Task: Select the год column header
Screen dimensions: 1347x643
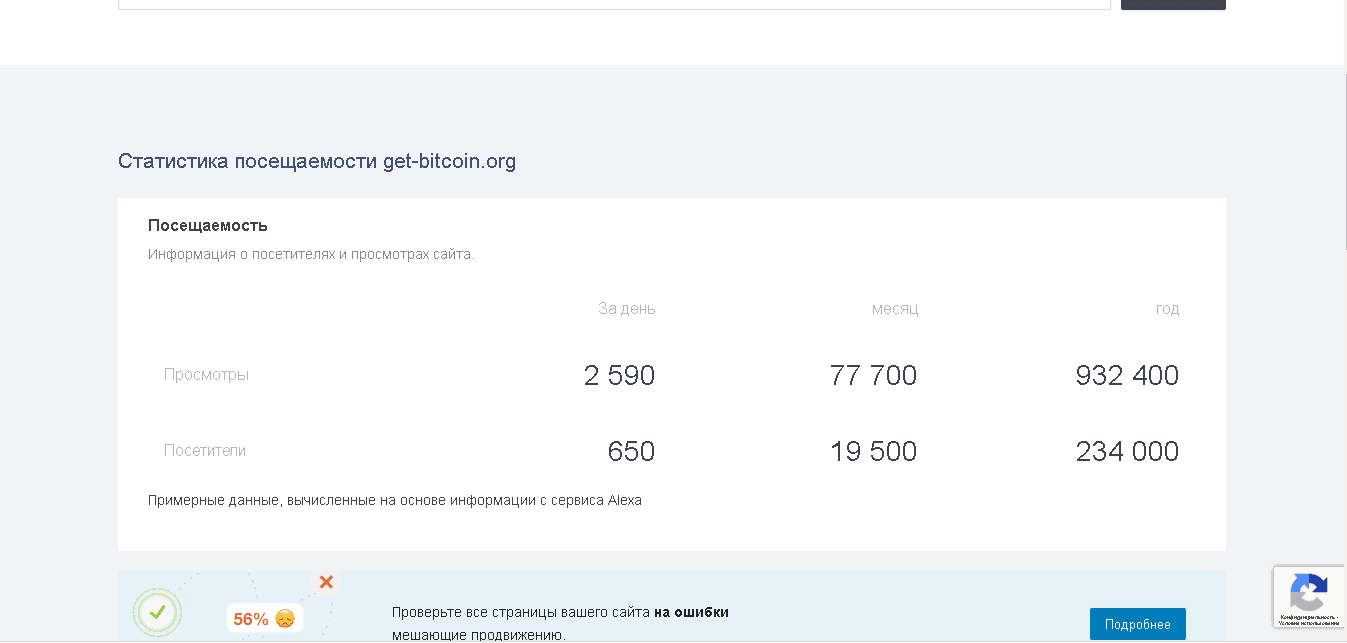Action: pyautogui.click(x=1167, y=309)
